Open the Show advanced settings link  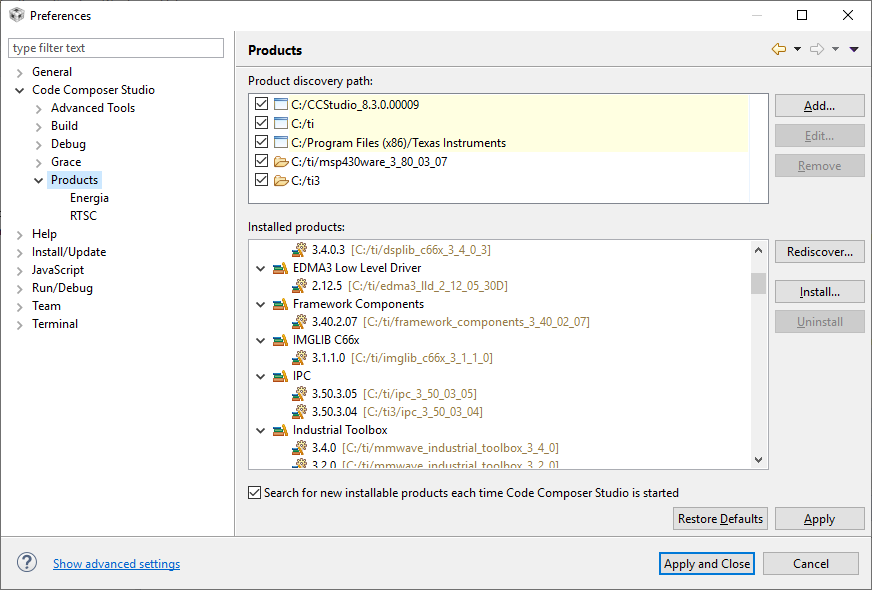(116, 564)
